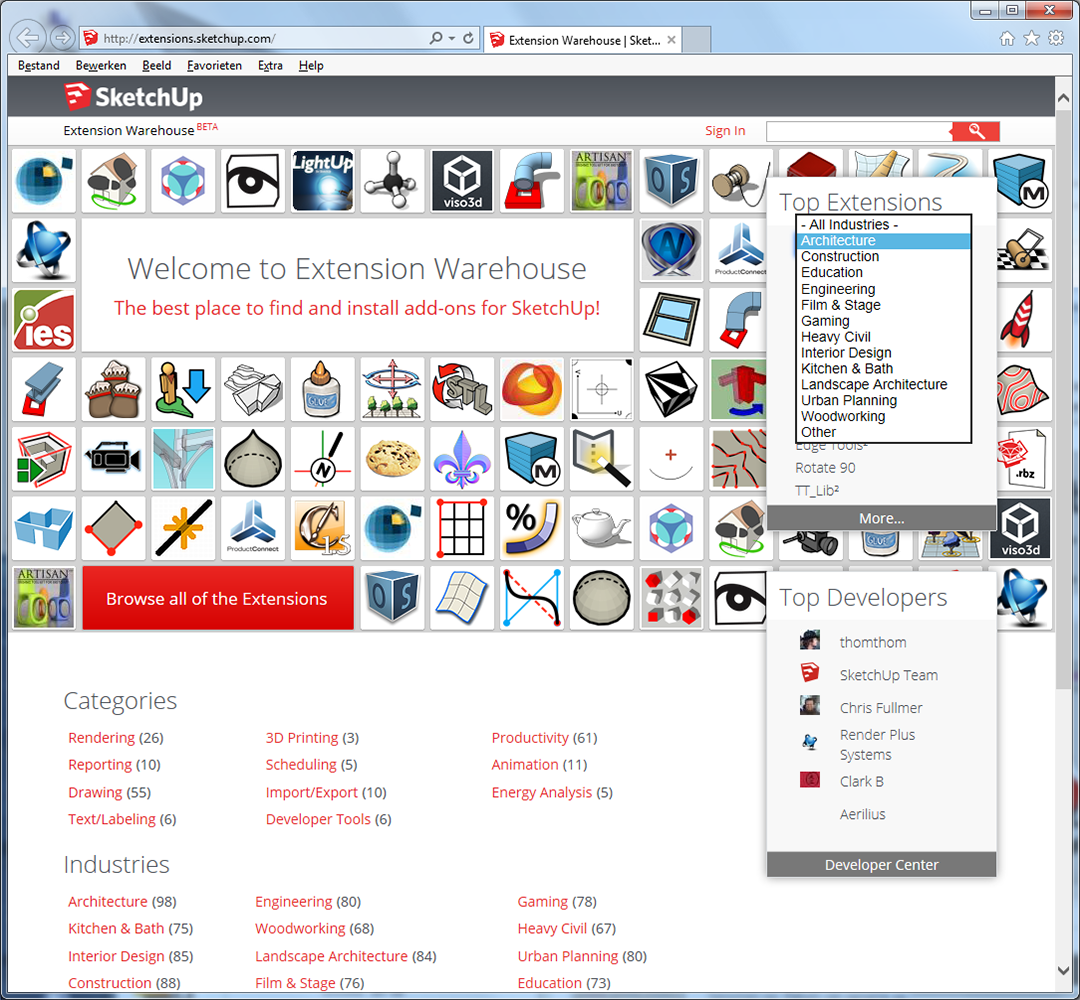Go back with browser back arrow
This screenshot has width=1080, height=1000.
click(28, 38)
